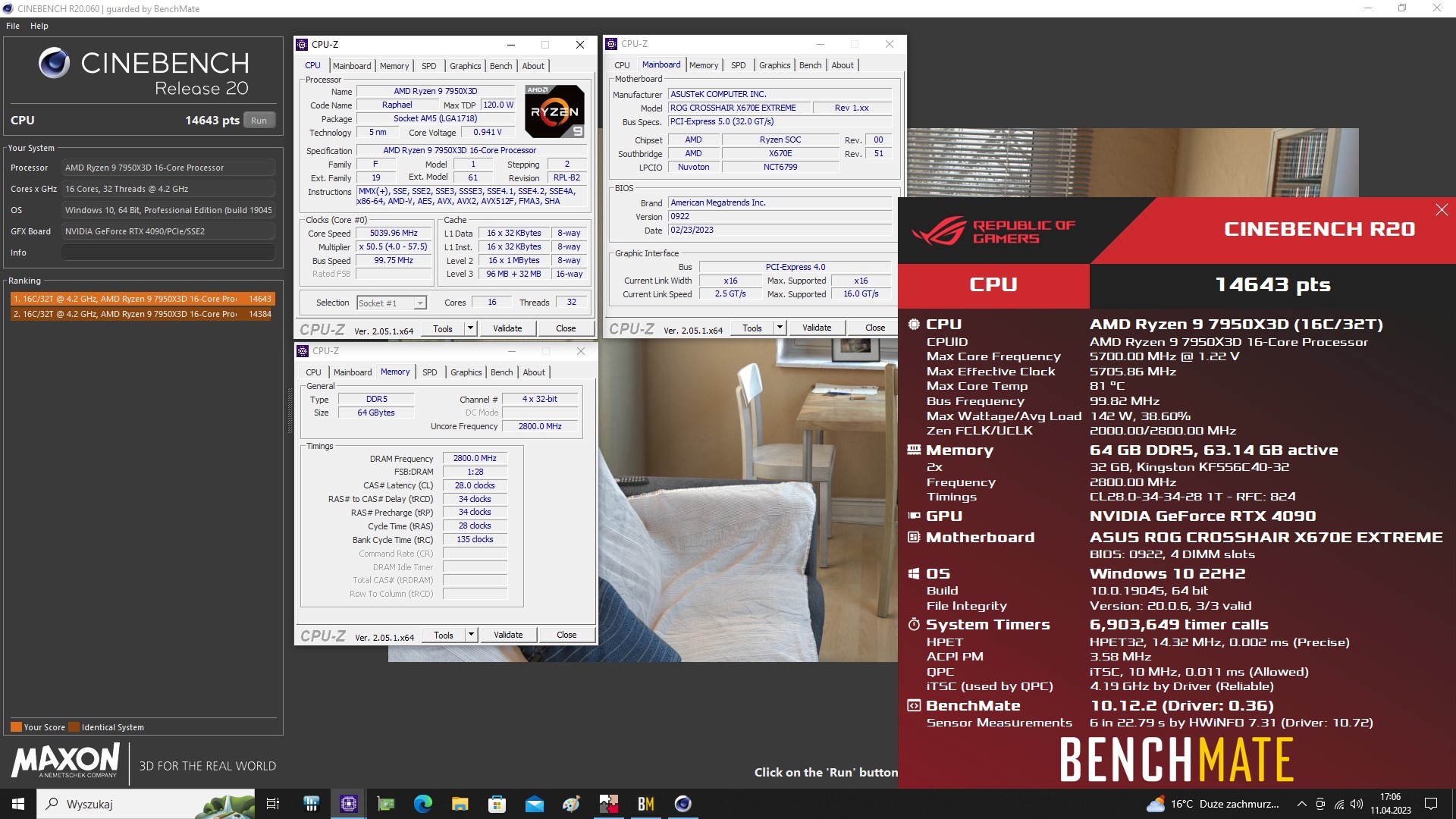The image size is (1456, 819).
Task: Open About tab in Mainboard CPU-Z window
Action: point(843,65)
